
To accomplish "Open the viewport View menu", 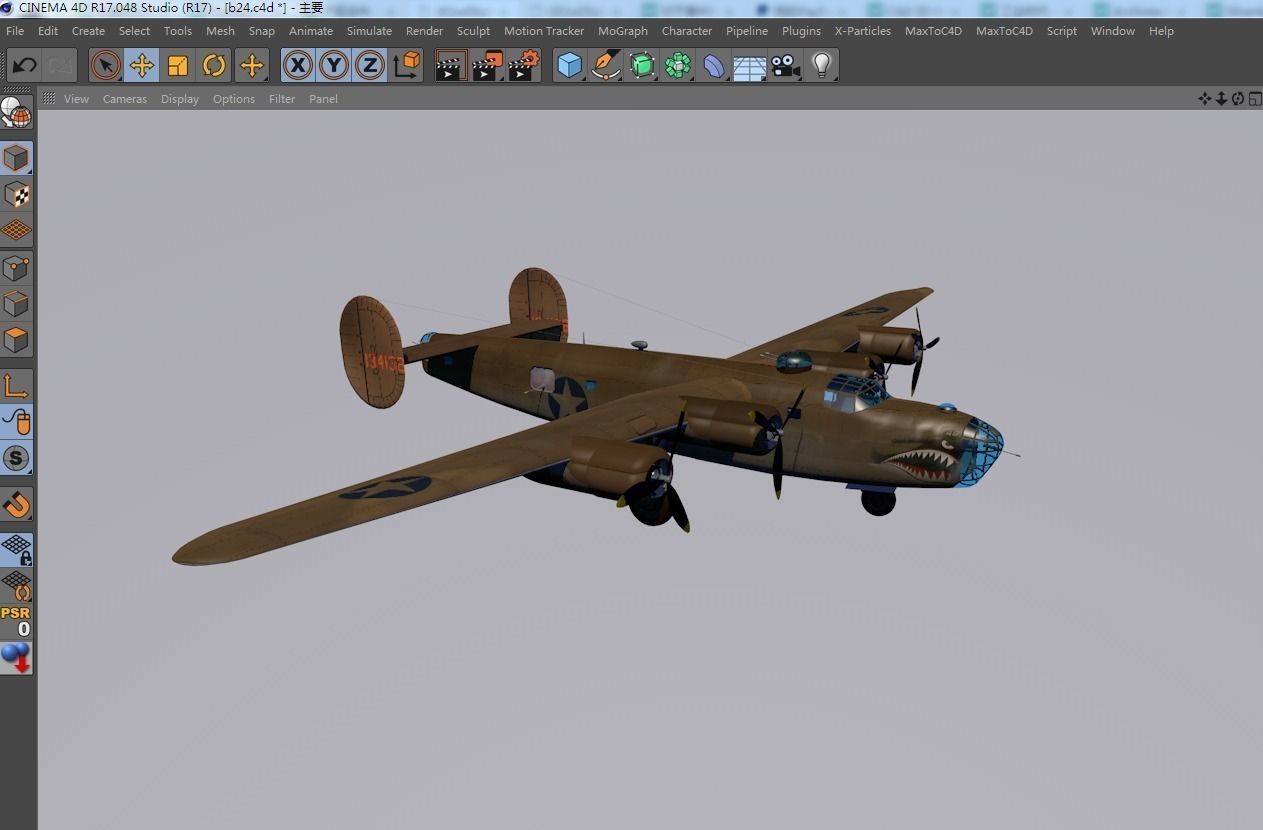I will [76, 99].
